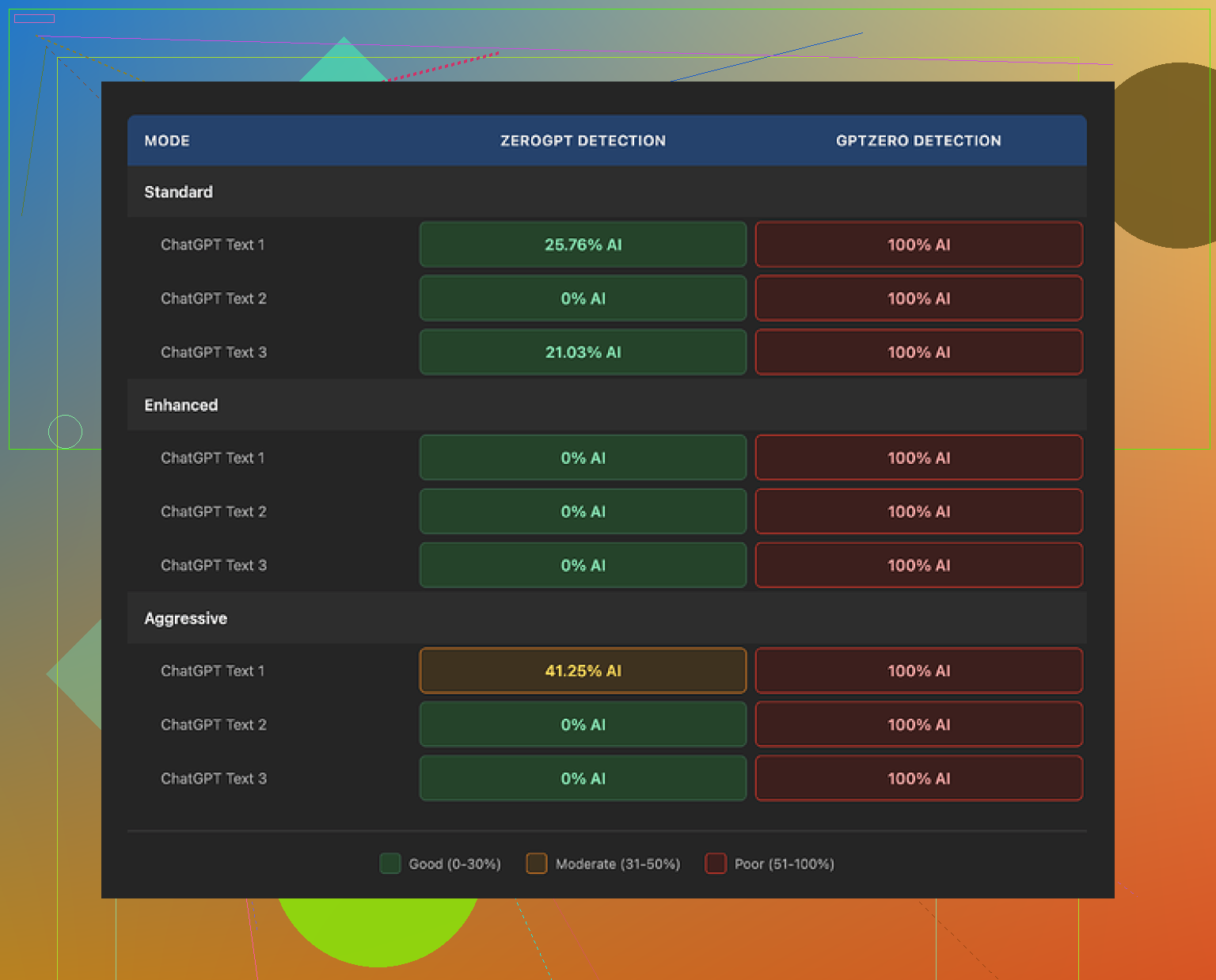The image size is (1216, 980).
Task: Click the red Poor legend swatch
Action: [716, 864]
